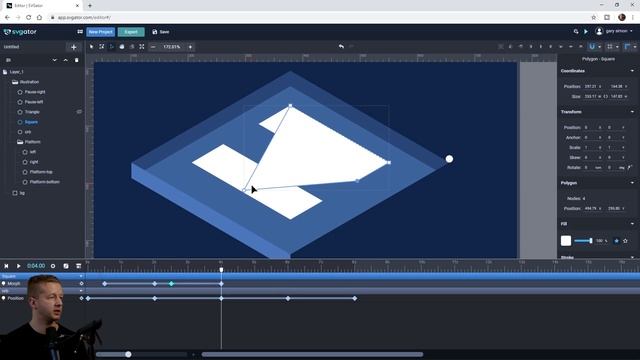The image size is (640, 360).
Task: Open the white fill color swatch
Action: [x=566, y=241]
